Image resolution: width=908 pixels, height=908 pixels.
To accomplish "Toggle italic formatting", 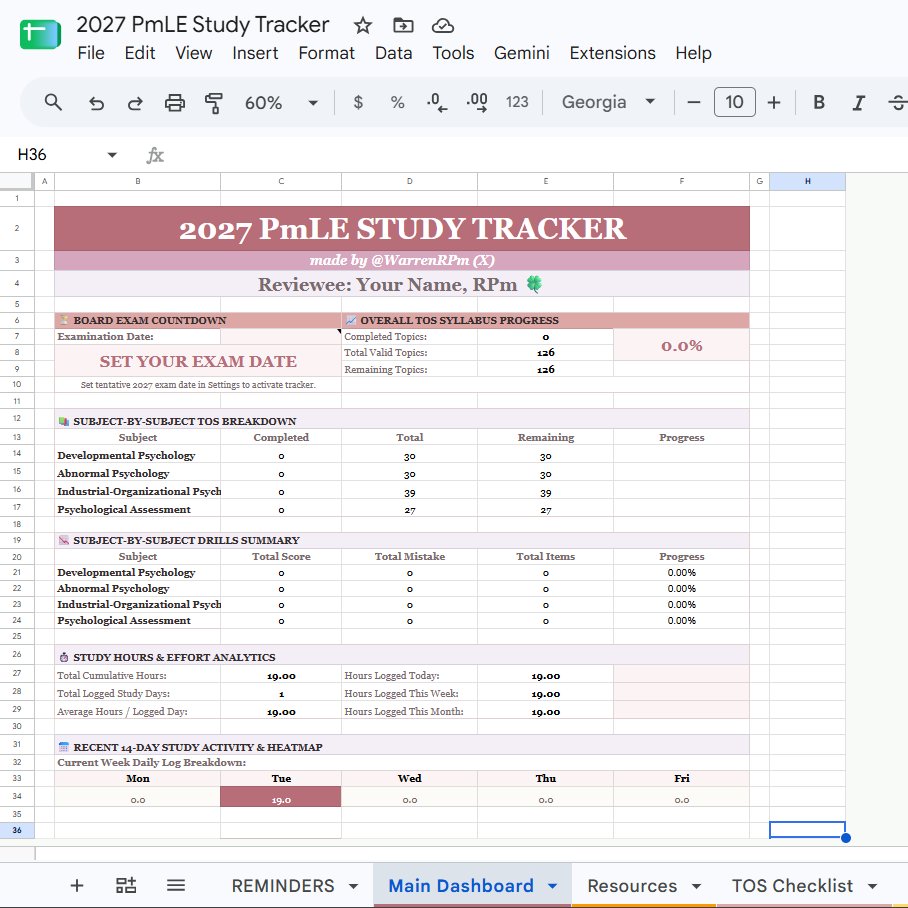I will 859,102.
